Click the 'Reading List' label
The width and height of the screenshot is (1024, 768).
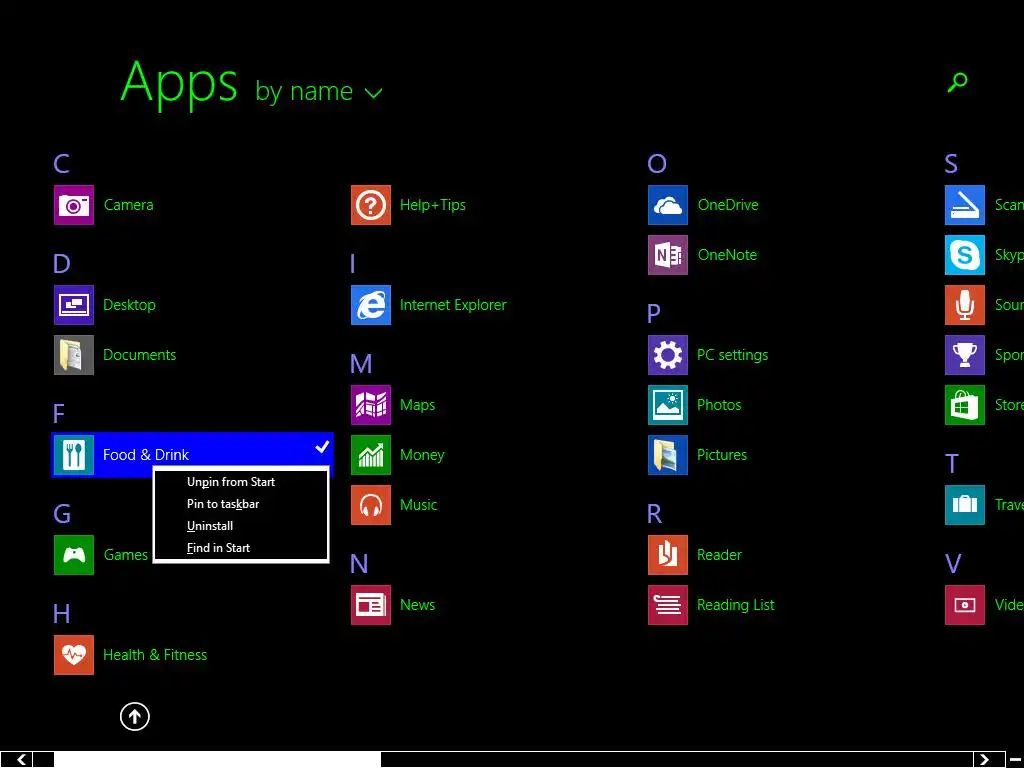[x=736, y=605]
